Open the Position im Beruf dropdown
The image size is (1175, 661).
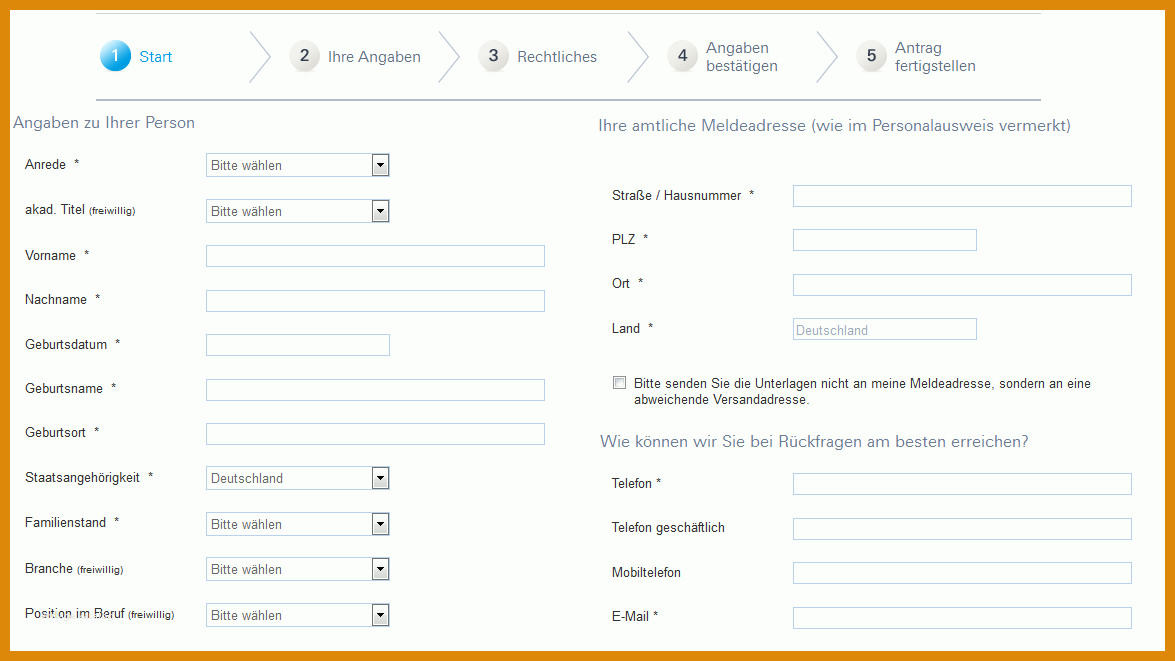tap(297, 615)
